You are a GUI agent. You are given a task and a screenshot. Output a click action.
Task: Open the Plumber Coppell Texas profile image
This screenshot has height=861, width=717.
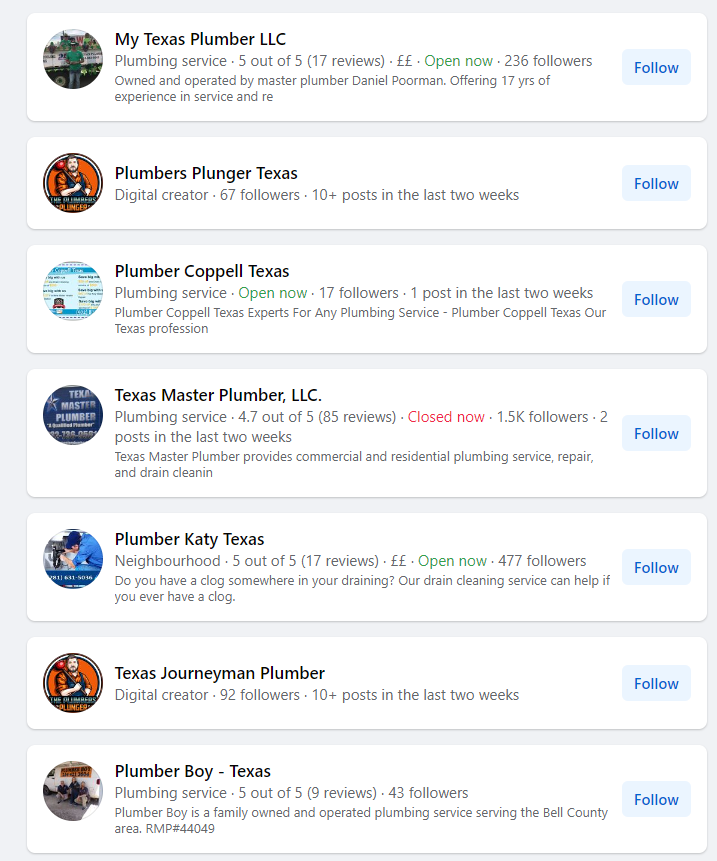pos(72,291)
